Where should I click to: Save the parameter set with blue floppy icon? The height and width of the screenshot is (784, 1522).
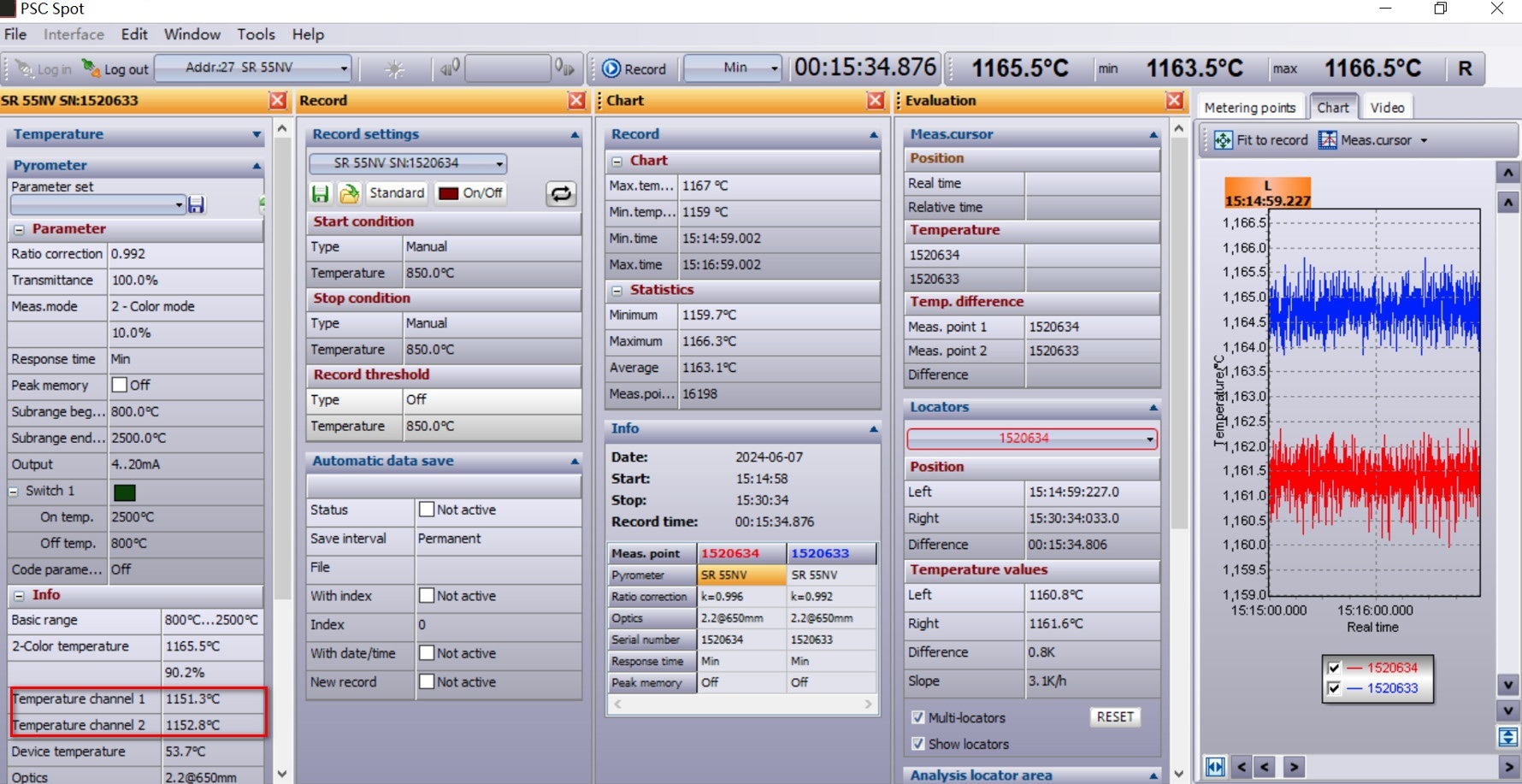(197, 204)
